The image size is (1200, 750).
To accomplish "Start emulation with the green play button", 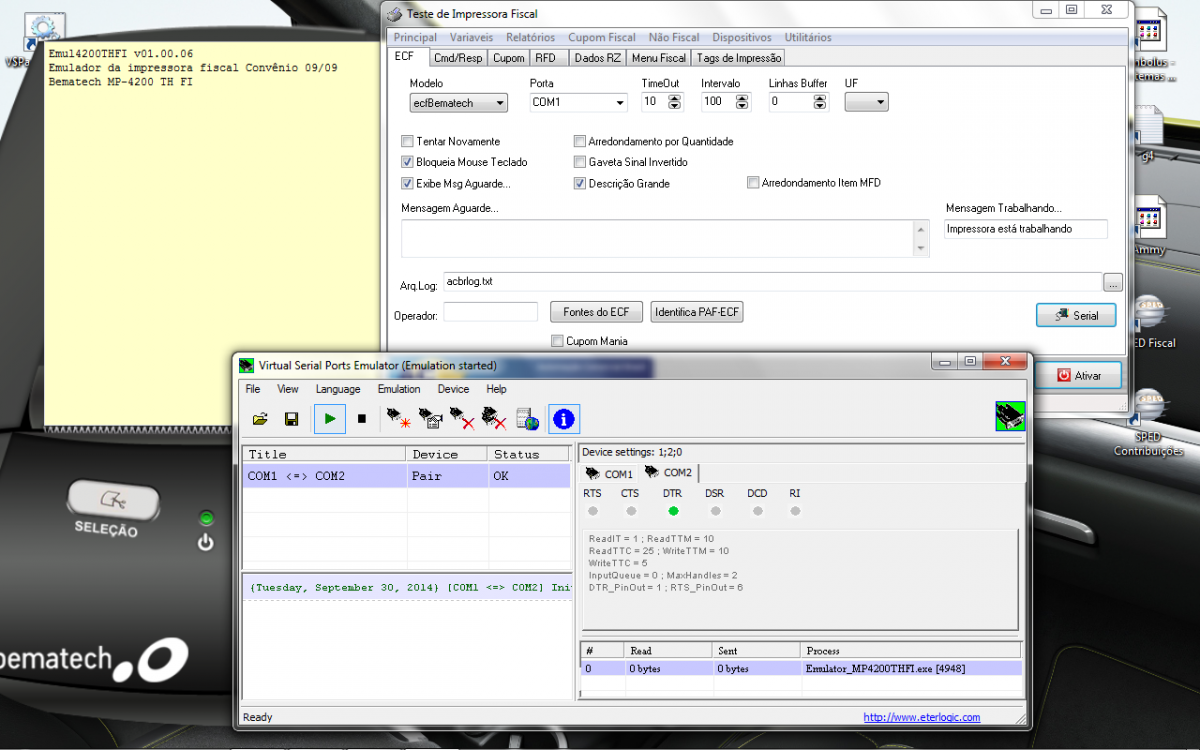I will 330,419.
